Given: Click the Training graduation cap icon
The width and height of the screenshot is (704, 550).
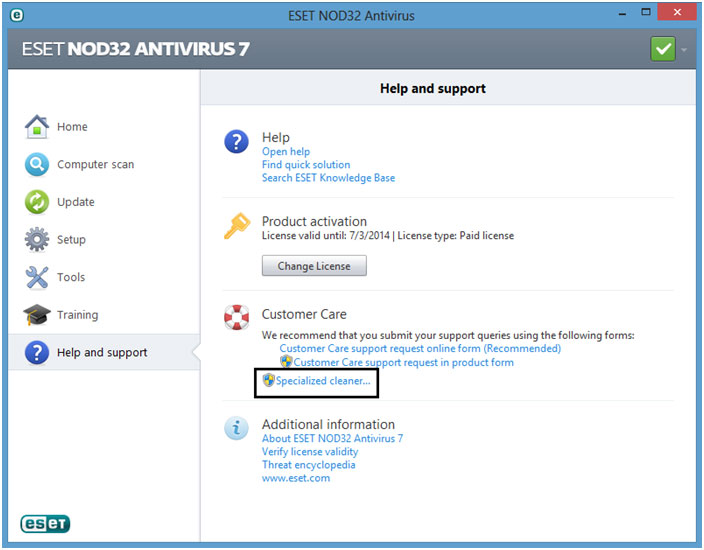Looking at the screenshot, I should [37, 315].
